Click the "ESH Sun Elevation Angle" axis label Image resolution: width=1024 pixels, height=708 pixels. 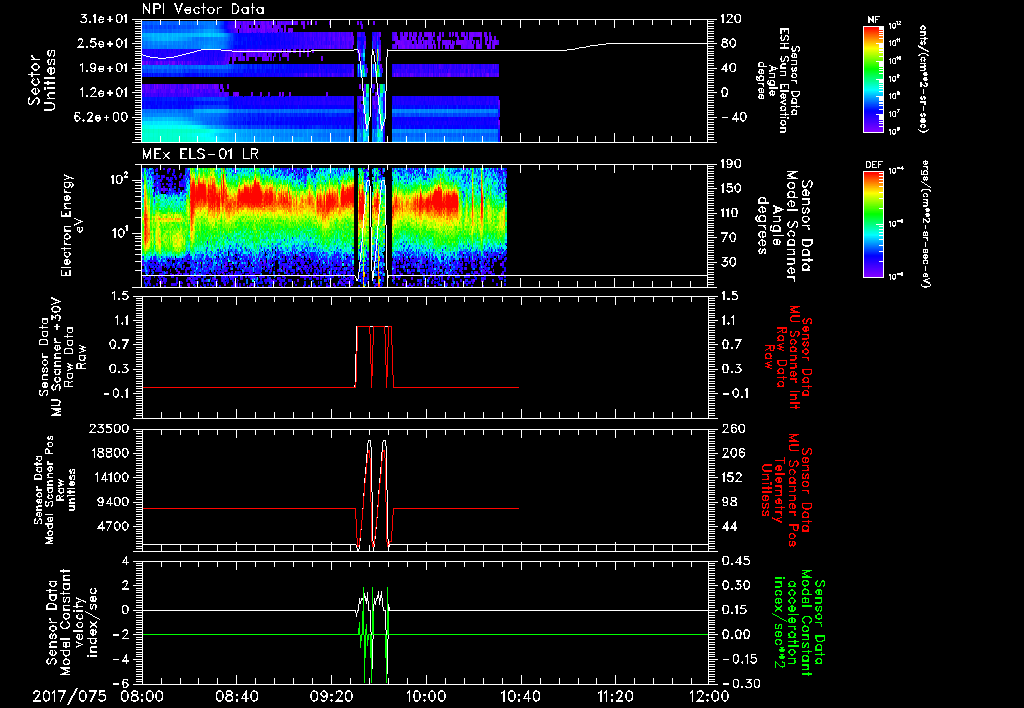(778, 80)
